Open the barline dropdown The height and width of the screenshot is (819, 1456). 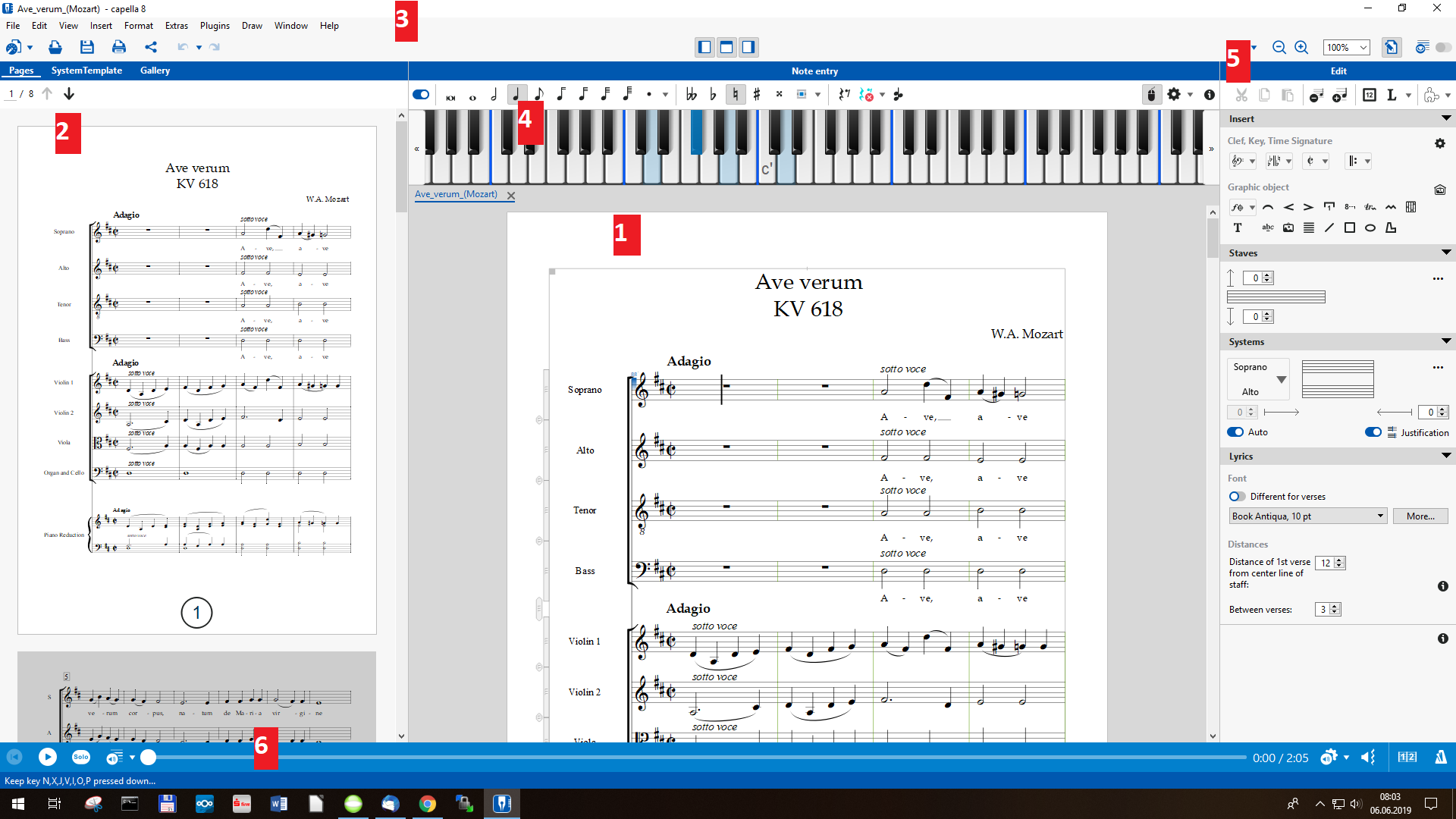tap(1358, 161)
